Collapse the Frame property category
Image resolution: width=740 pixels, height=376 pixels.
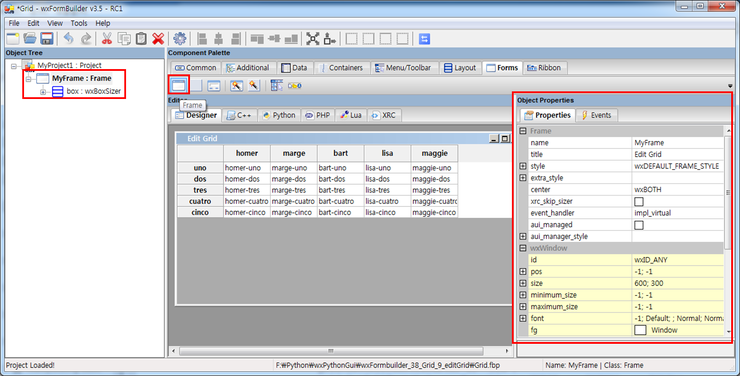(x=523, y=131)
